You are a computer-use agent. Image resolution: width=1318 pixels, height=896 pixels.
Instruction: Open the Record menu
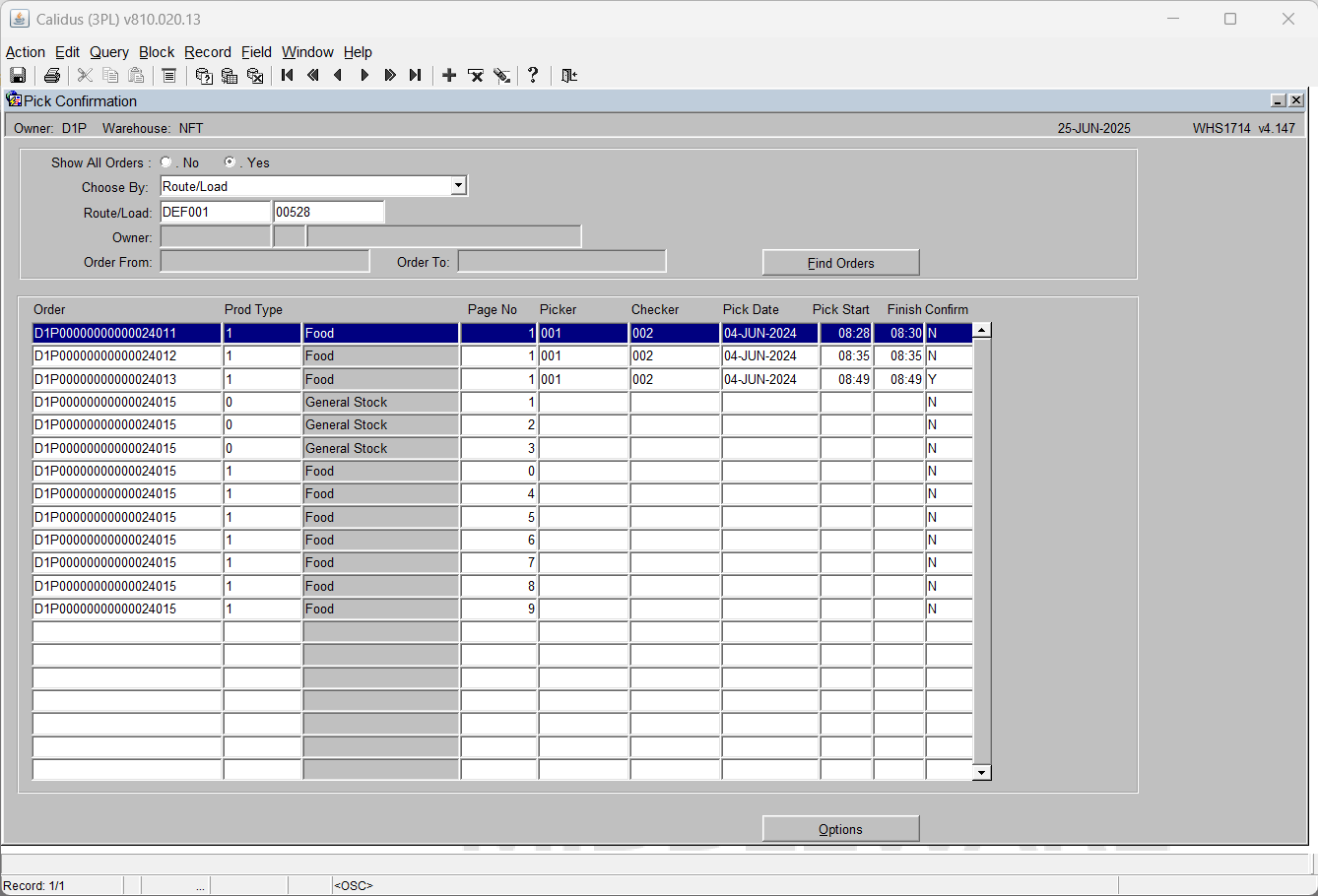208,52
